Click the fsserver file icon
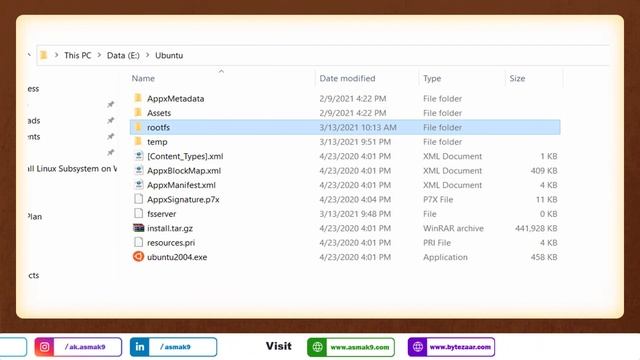 tap(138, 213)
